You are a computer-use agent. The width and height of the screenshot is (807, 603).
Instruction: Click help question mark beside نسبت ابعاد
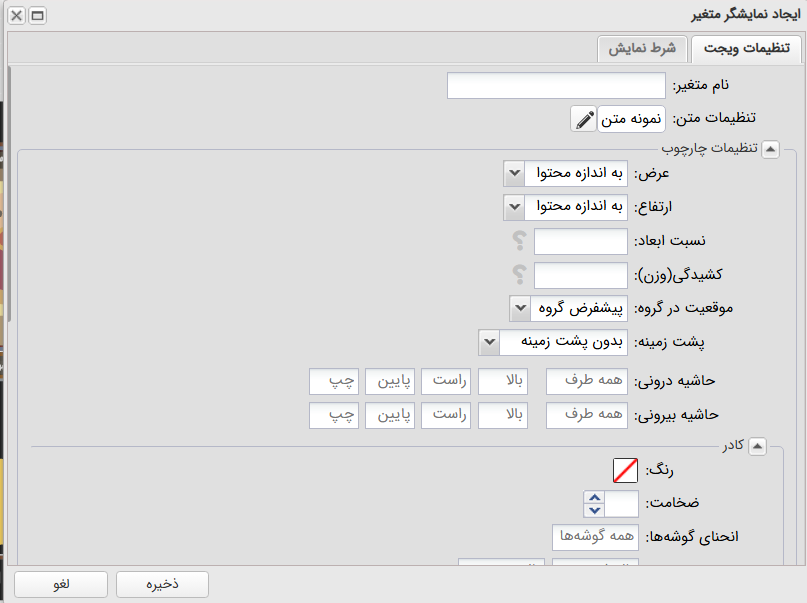(x=519, y=241)
